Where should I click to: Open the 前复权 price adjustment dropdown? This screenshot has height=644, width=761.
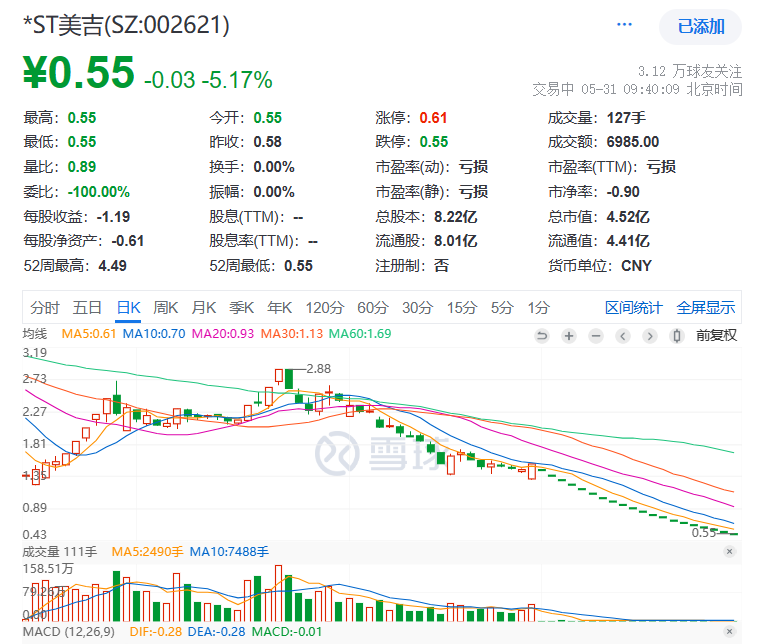(716, 335)
